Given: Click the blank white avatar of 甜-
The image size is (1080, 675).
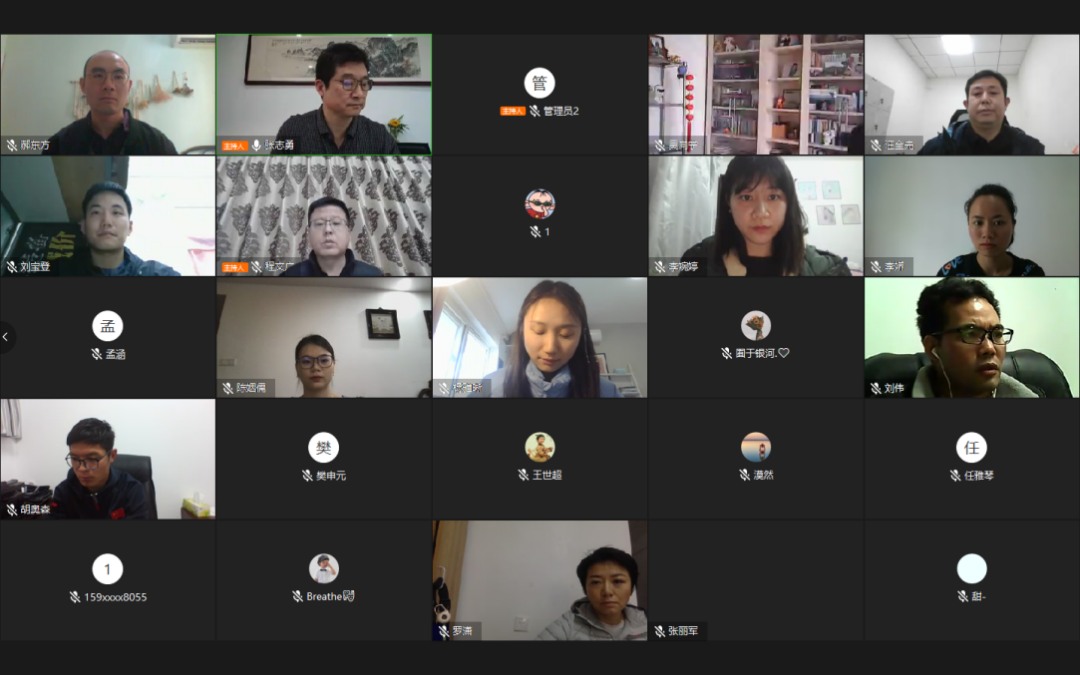Looking at the screenshot, I should coord(972,568).
